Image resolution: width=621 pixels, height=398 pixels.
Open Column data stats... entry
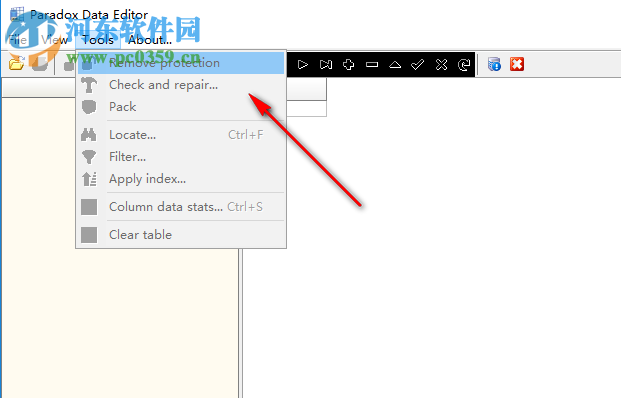tap(181, 207)
